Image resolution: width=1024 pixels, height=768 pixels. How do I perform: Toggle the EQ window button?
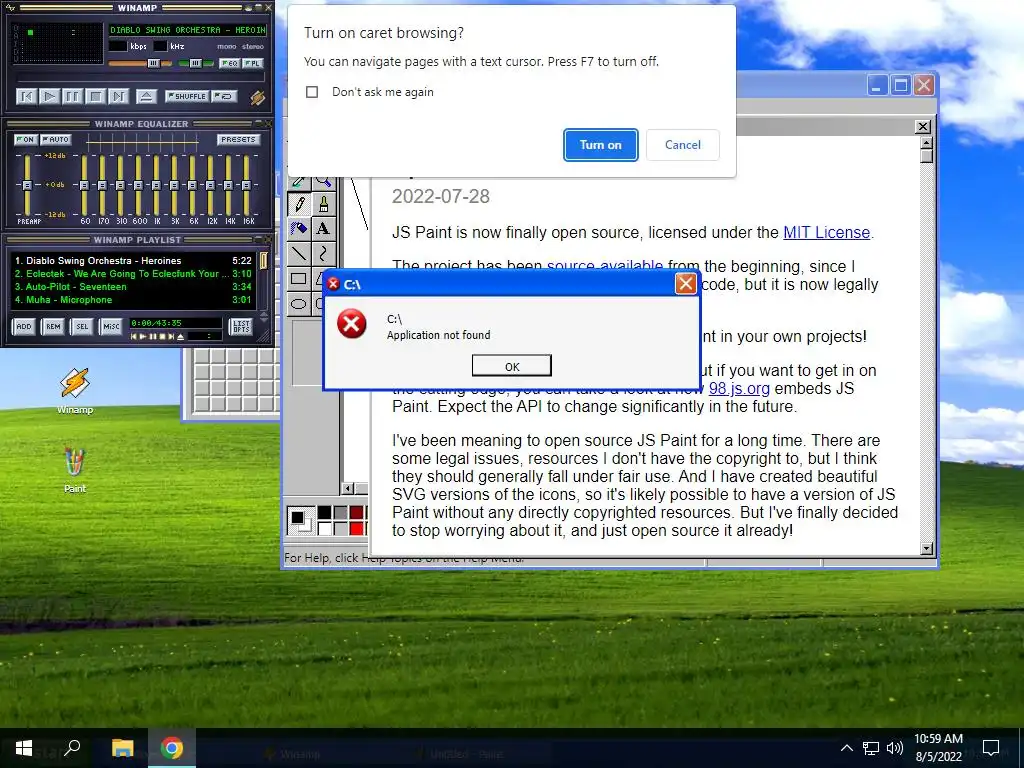229,63
